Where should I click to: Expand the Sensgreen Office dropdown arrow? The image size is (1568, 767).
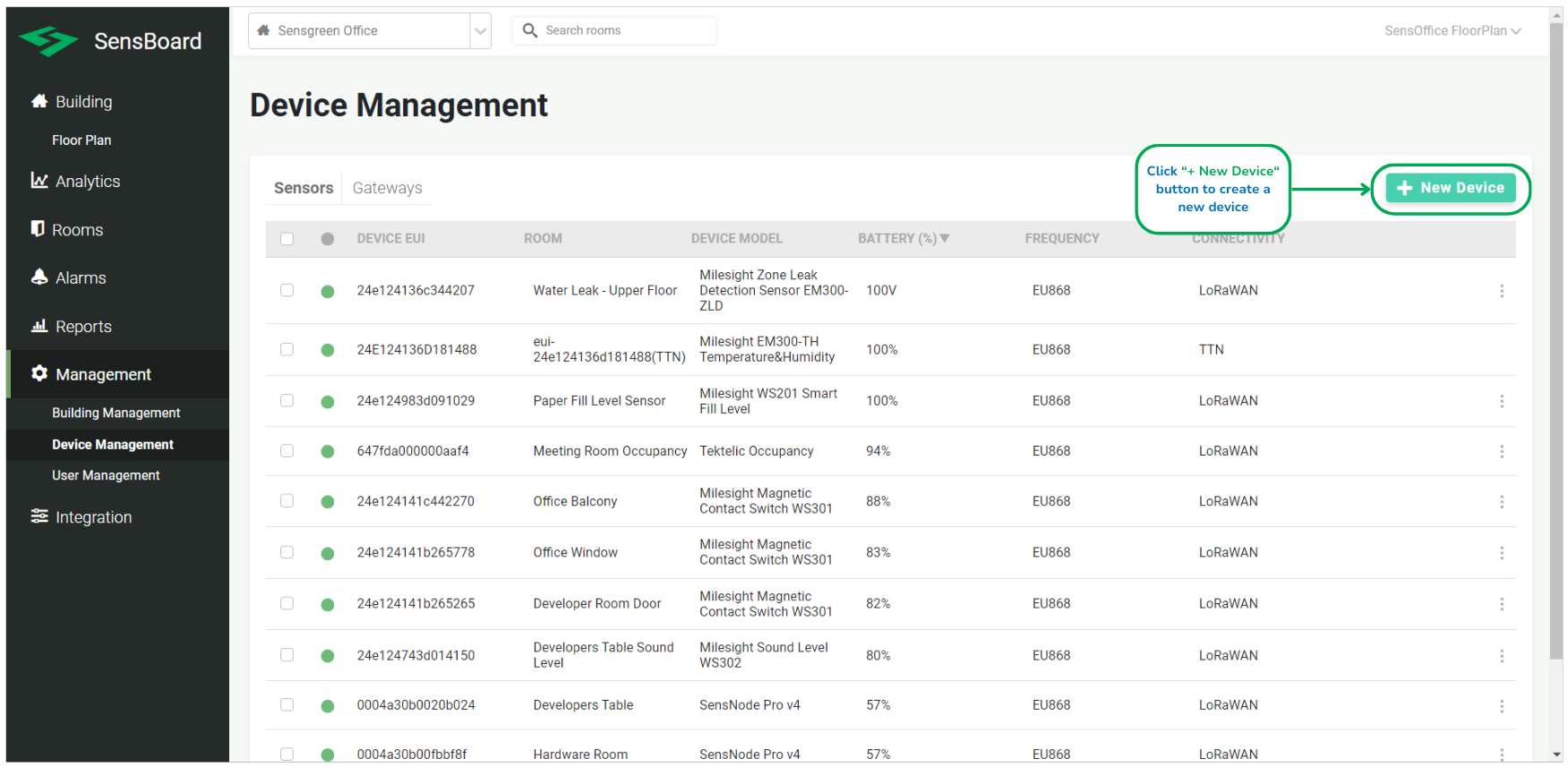[481, 31]
